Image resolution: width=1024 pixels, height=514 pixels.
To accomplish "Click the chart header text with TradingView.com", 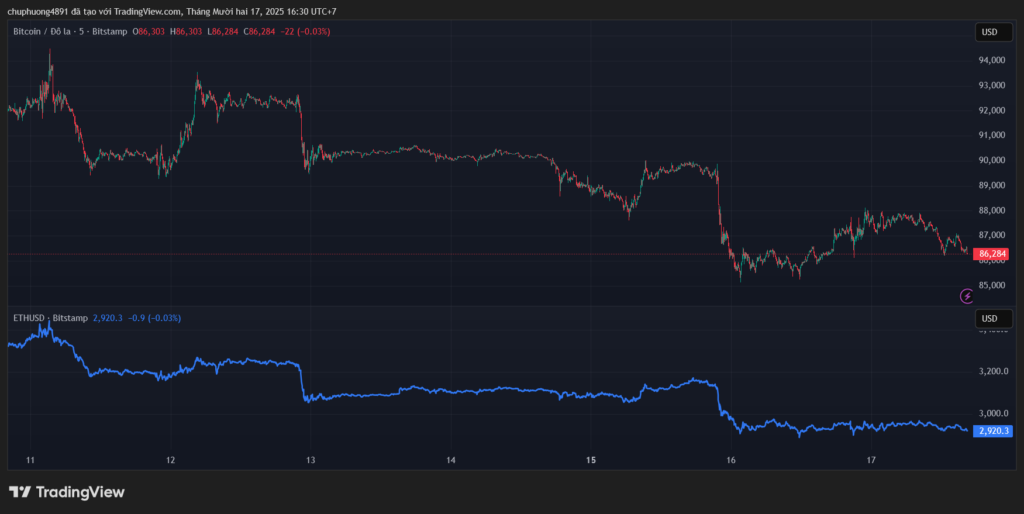I will click(x=171, y=11).
